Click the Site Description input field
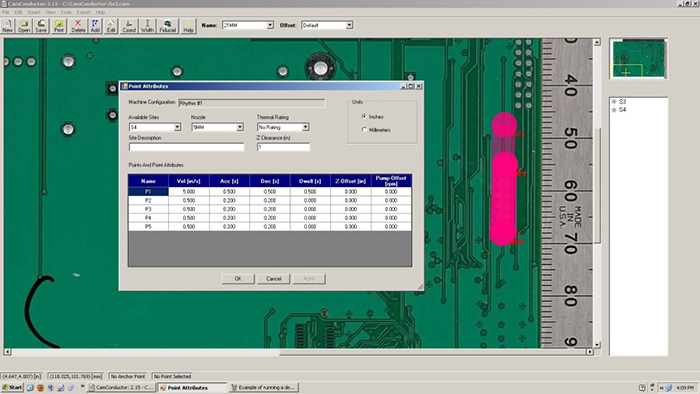 [187, 147]
